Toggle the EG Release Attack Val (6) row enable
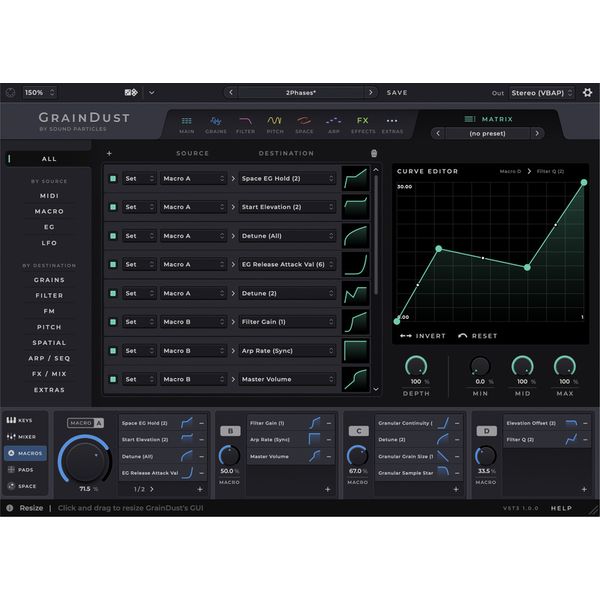 point(113,264)
